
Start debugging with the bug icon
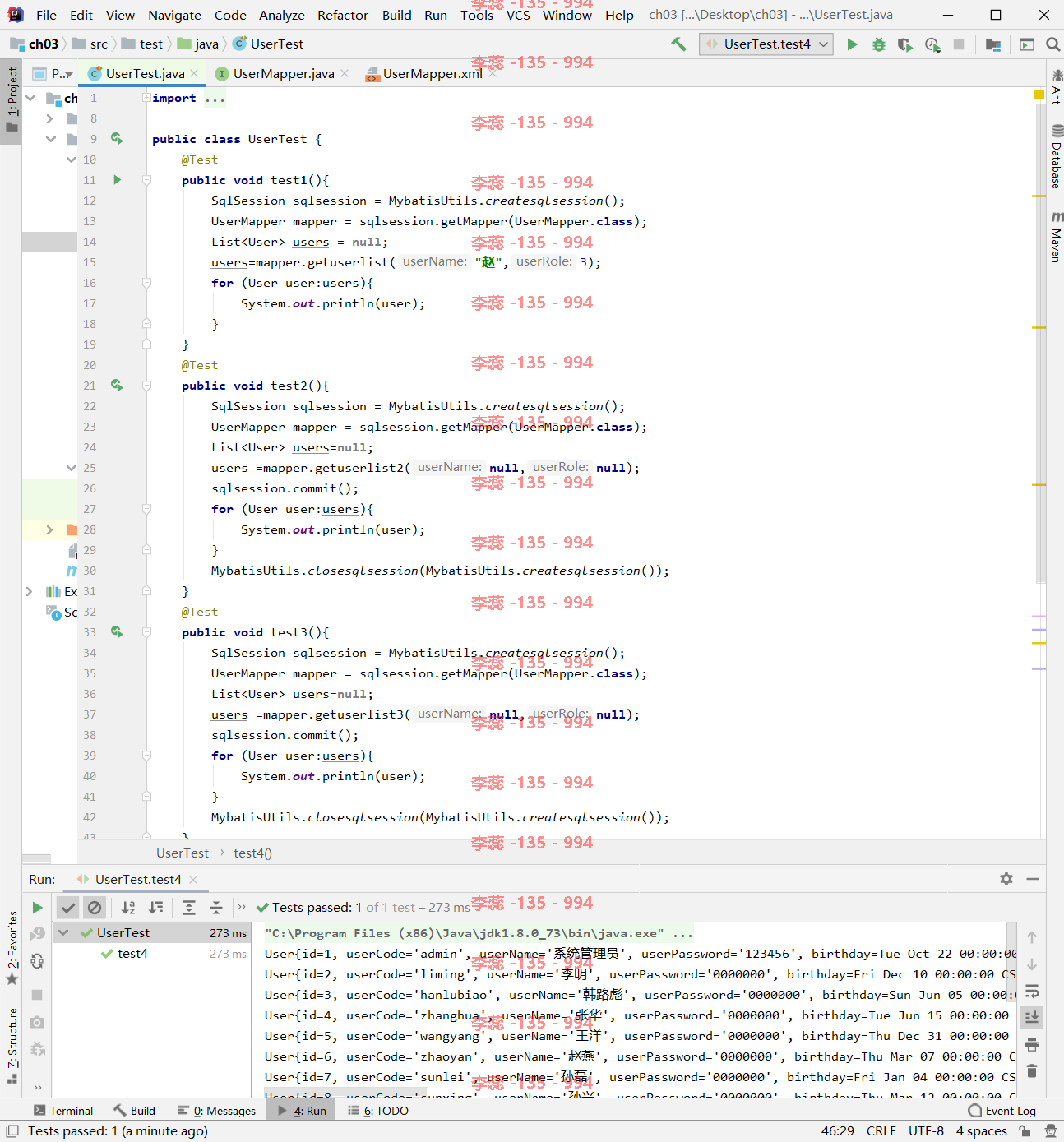(x=879, y=44)
